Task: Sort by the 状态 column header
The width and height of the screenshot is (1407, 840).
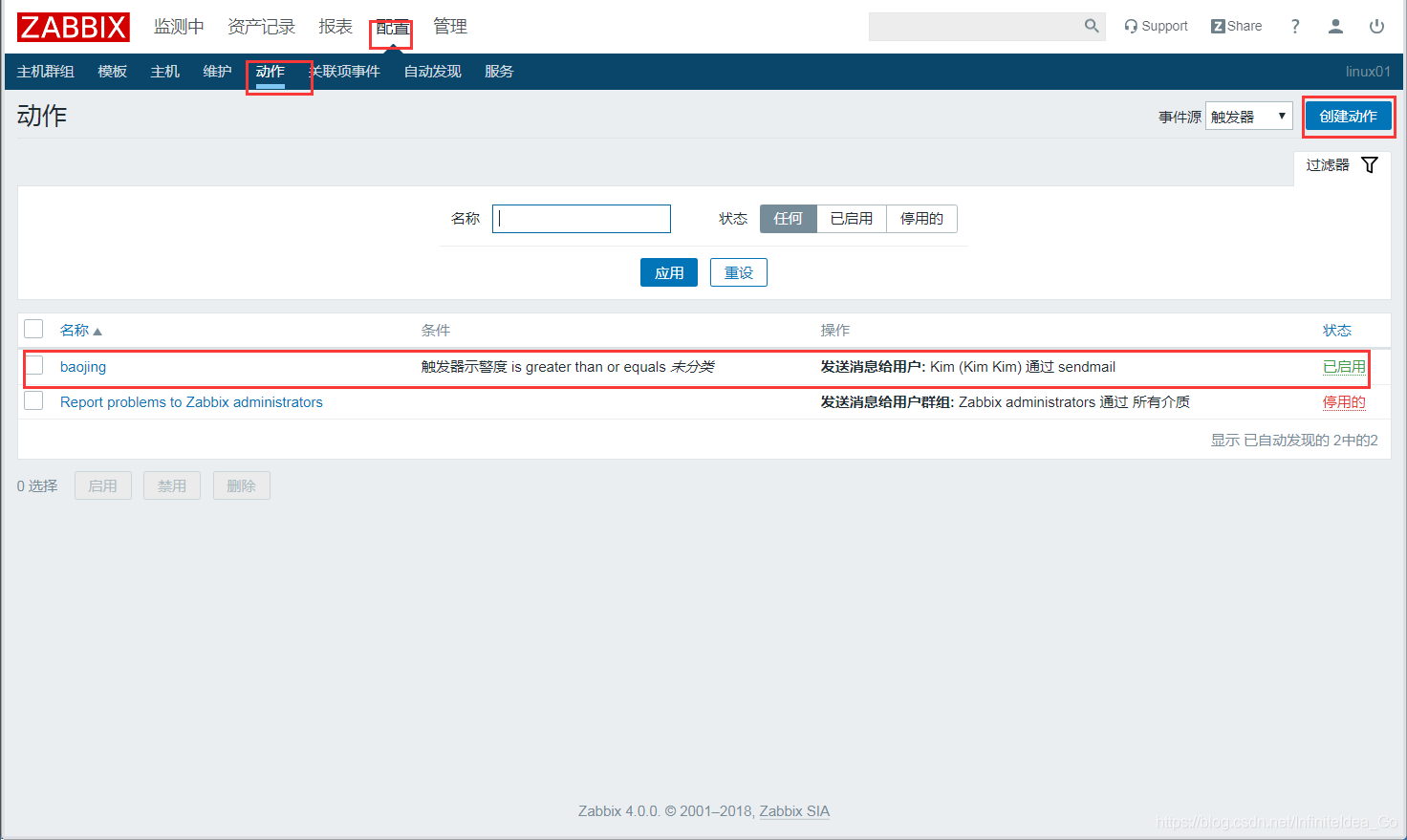Action: (x=1337, y=331)
